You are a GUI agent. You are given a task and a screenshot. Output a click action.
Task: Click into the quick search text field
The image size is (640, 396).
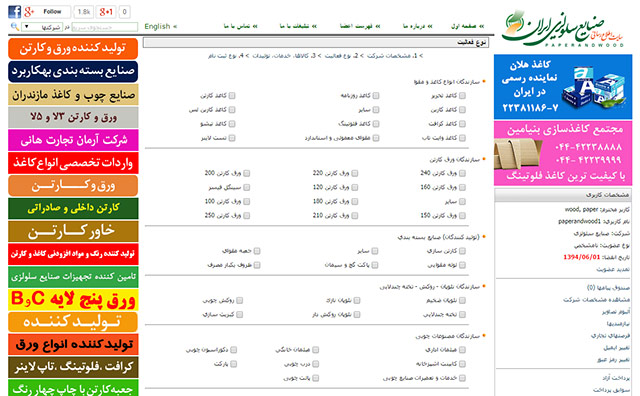click(104, 27)
